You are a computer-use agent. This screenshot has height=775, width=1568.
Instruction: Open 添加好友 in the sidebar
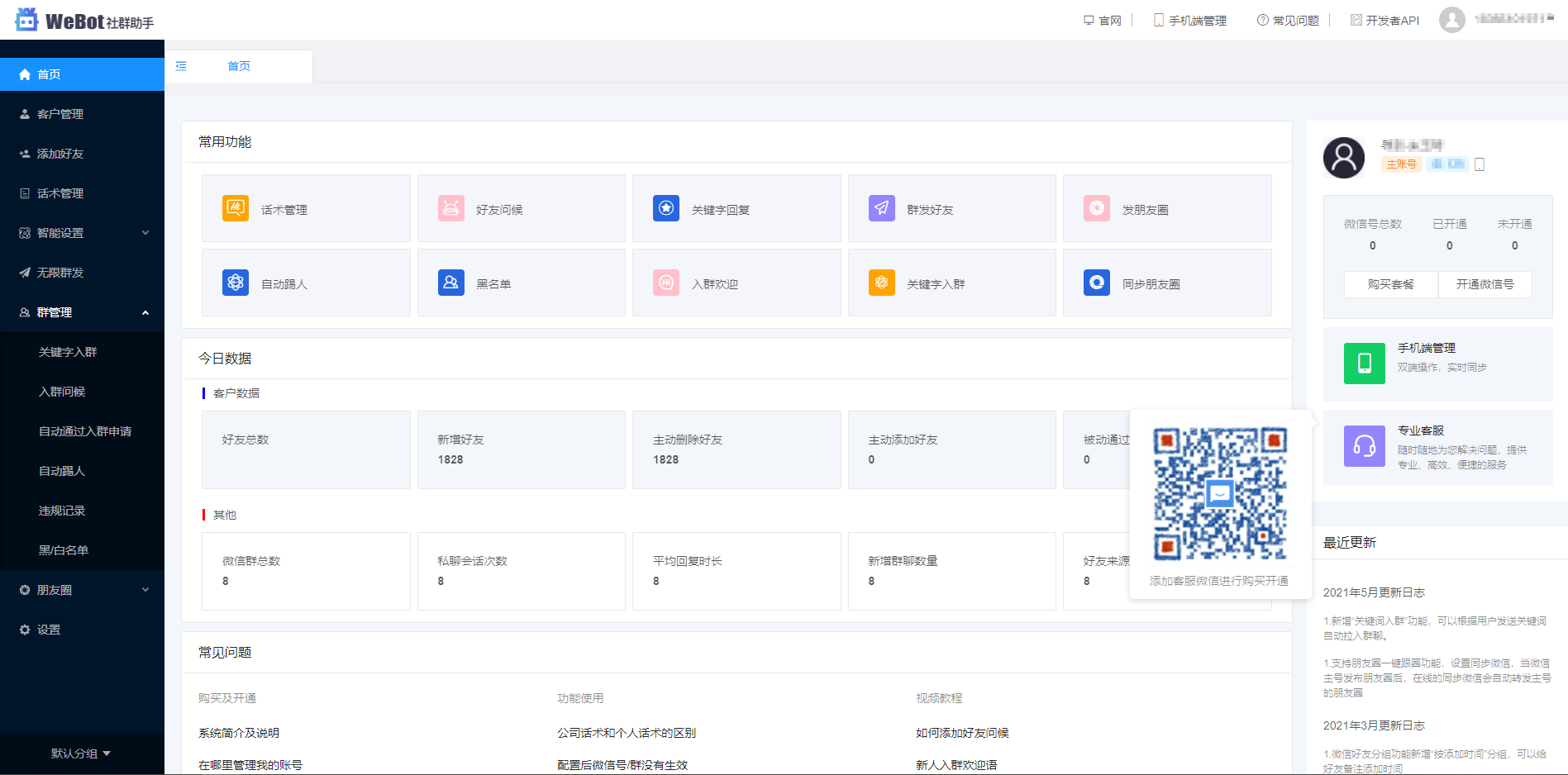82,154
